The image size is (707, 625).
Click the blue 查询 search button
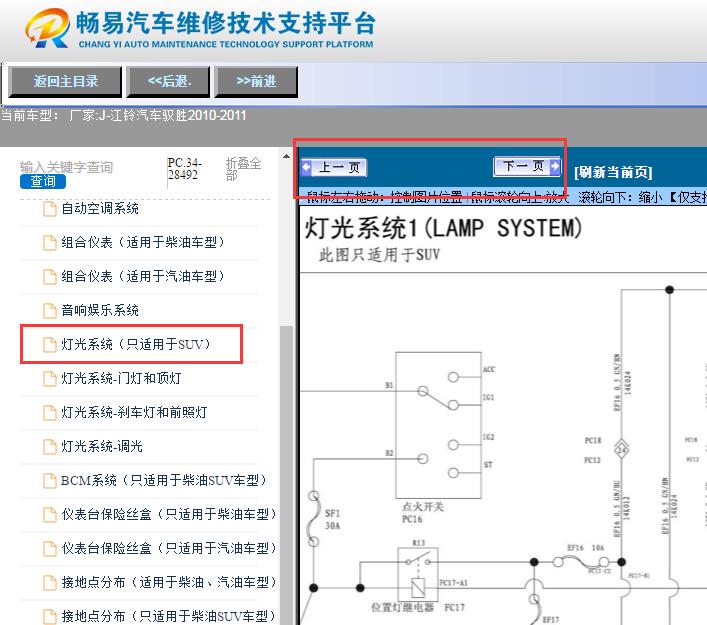pyautogui.click(x=43, y=181)
